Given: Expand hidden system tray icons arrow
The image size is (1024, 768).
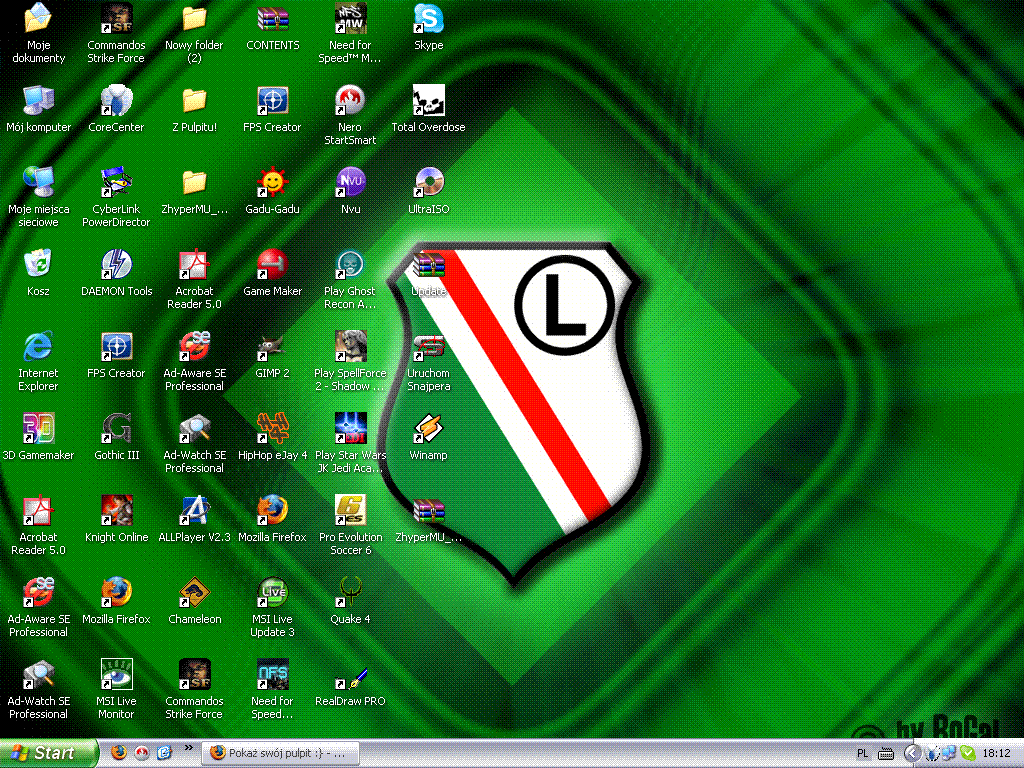Looking at the screenshot, I should pos(911,753).
